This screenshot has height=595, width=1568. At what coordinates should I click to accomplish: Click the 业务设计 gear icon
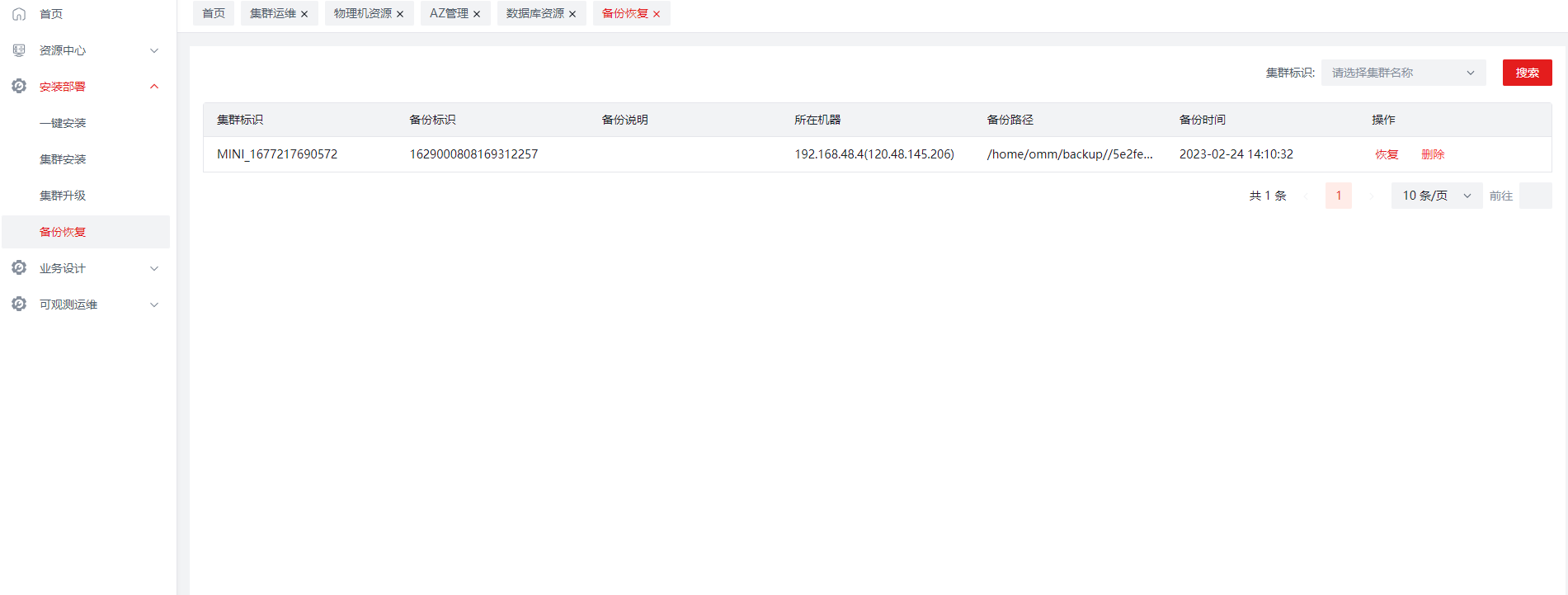click(19, 268)
